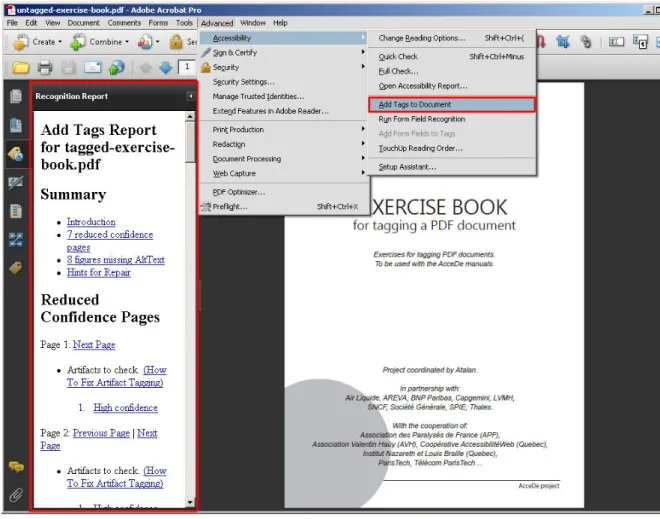The width and height of the screenshot is (660, 519).
Task: Open the Content panel icon
Action: point(16,211)
